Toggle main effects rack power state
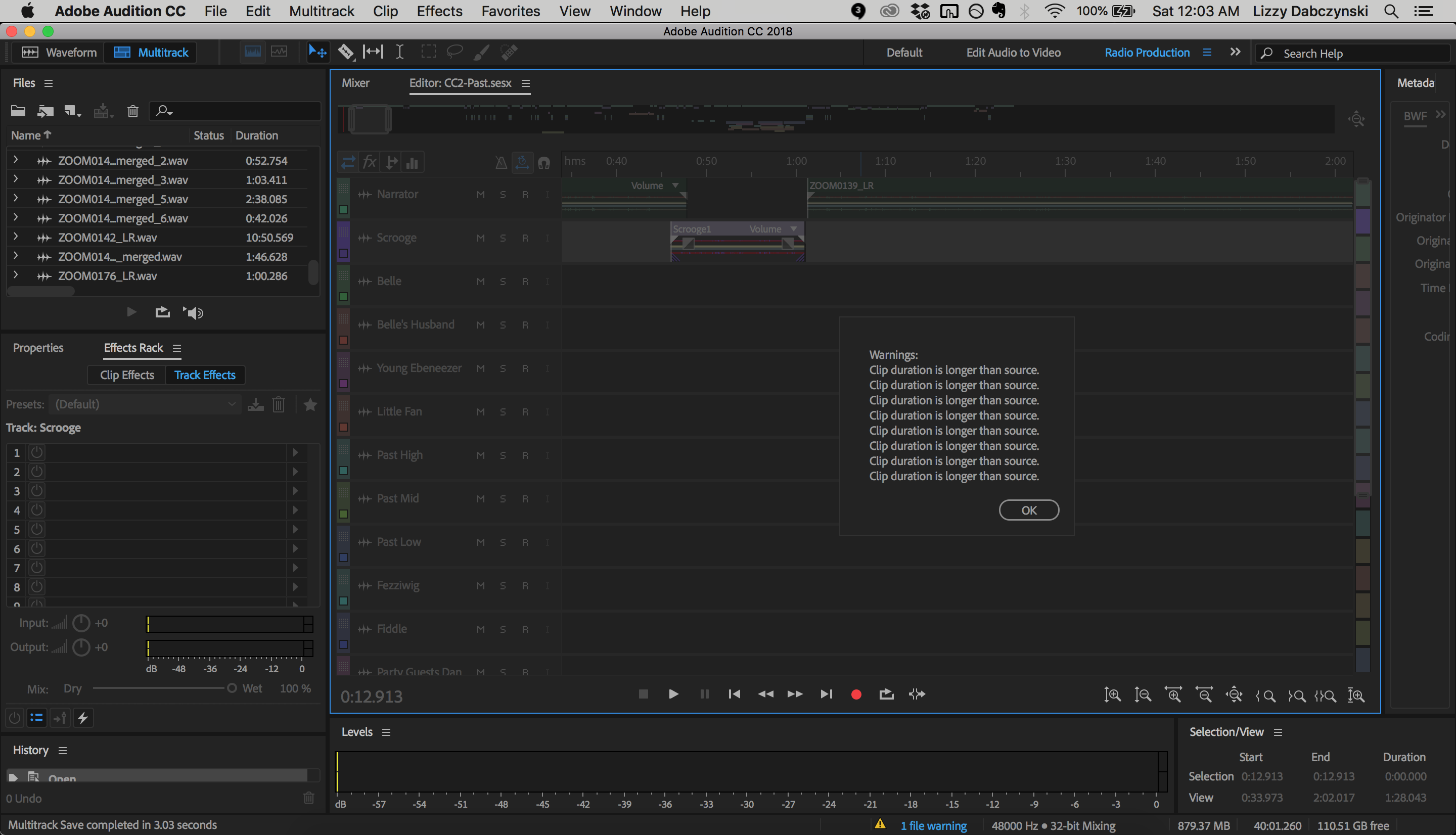1456x835 pixels. click(14, 717)
